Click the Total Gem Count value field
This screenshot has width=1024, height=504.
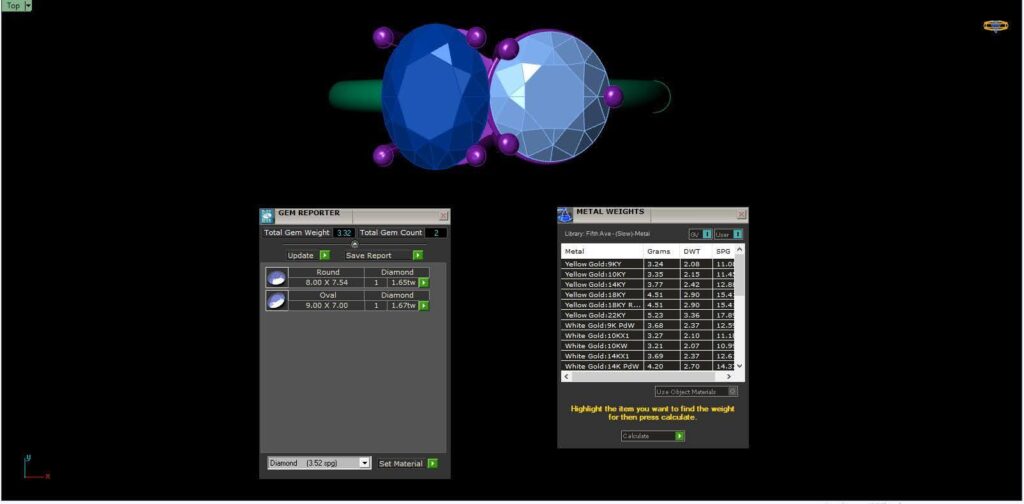click(436, 233)
